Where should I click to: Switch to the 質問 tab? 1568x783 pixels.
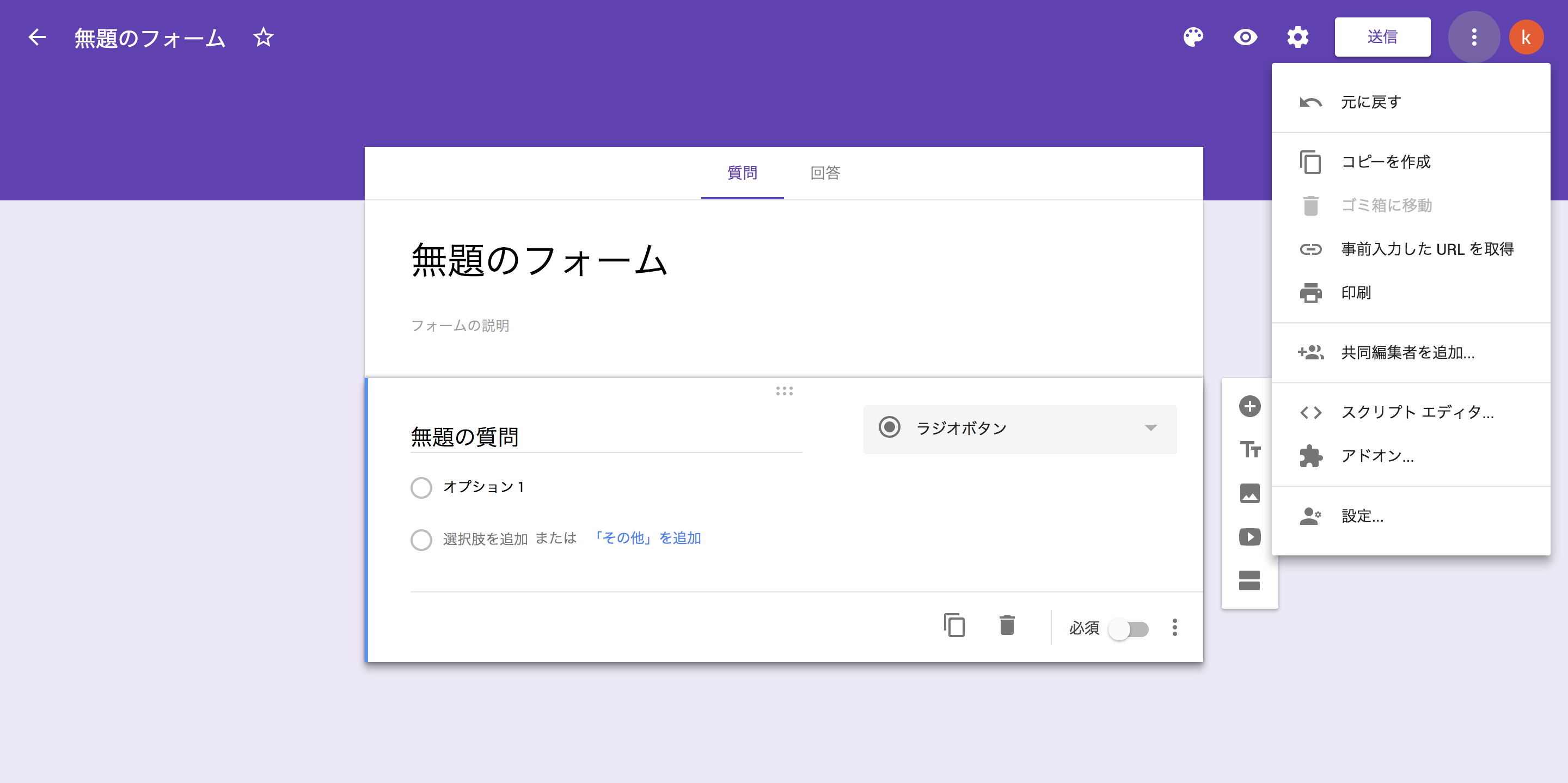[742, 173]
